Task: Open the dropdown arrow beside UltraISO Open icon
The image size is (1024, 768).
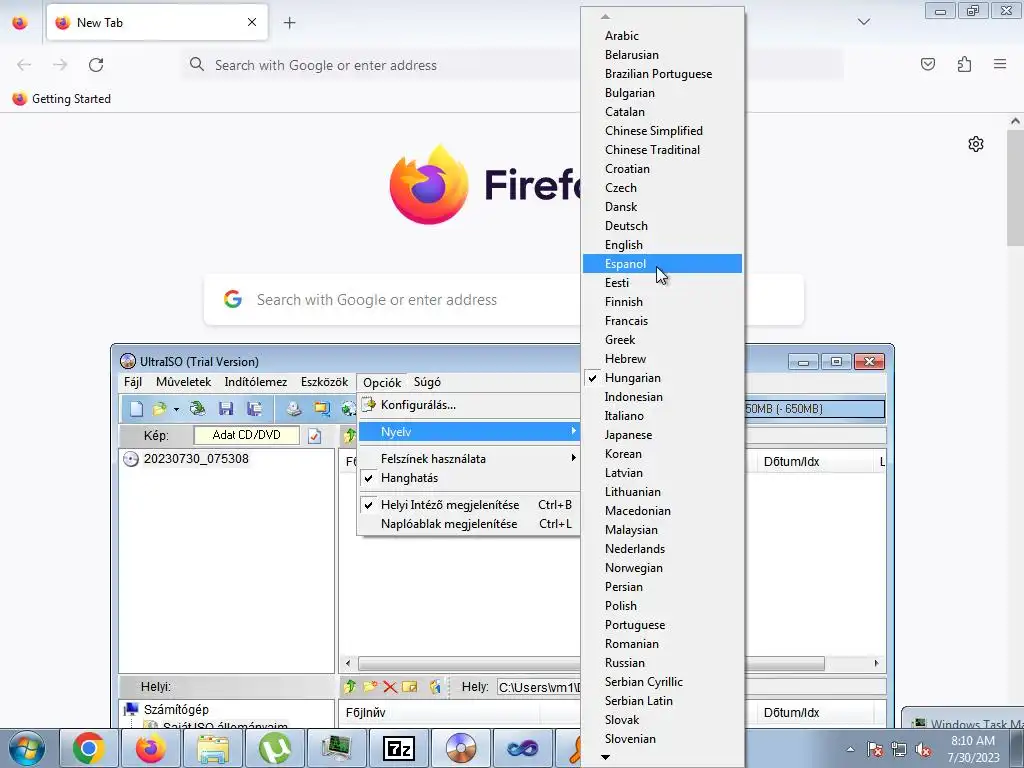Action: coord(176,409)
